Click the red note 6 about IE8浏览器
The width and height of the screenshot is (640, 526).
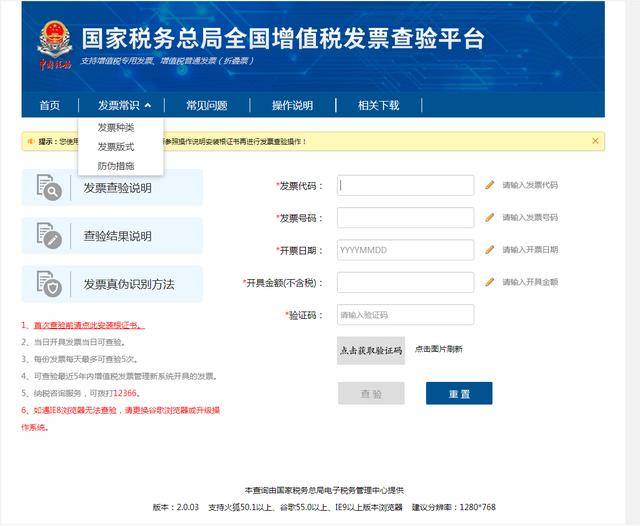tap(121, 419)
